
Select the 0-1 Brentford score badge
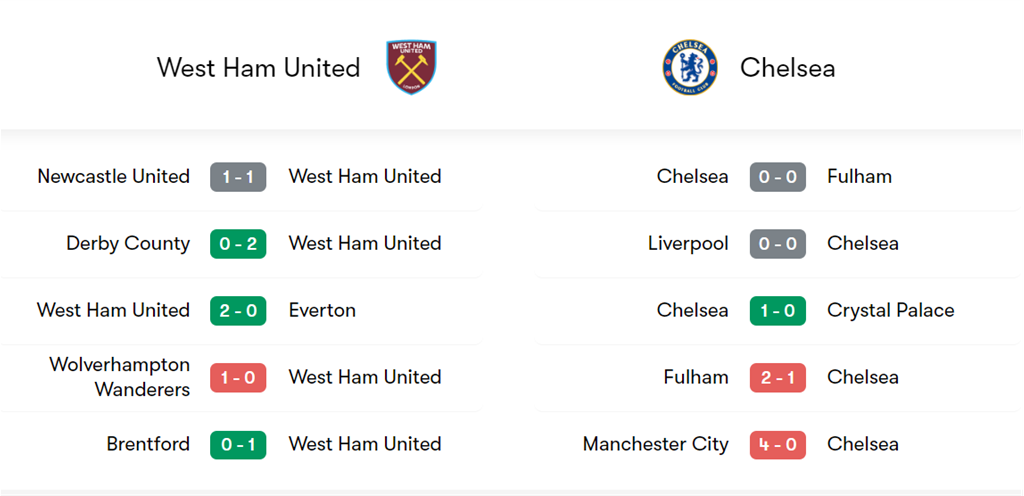click(238, 445)
